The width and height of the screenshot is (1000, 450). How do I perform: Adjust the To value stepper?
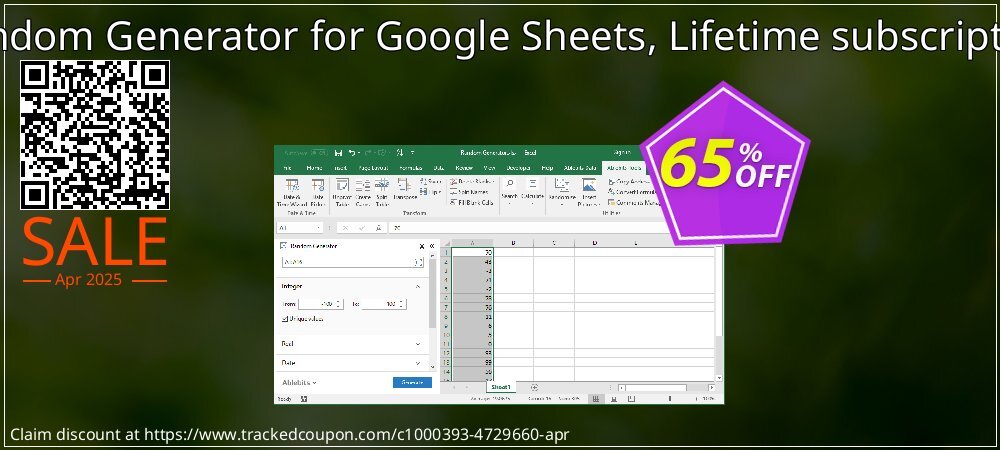[402, 304]
